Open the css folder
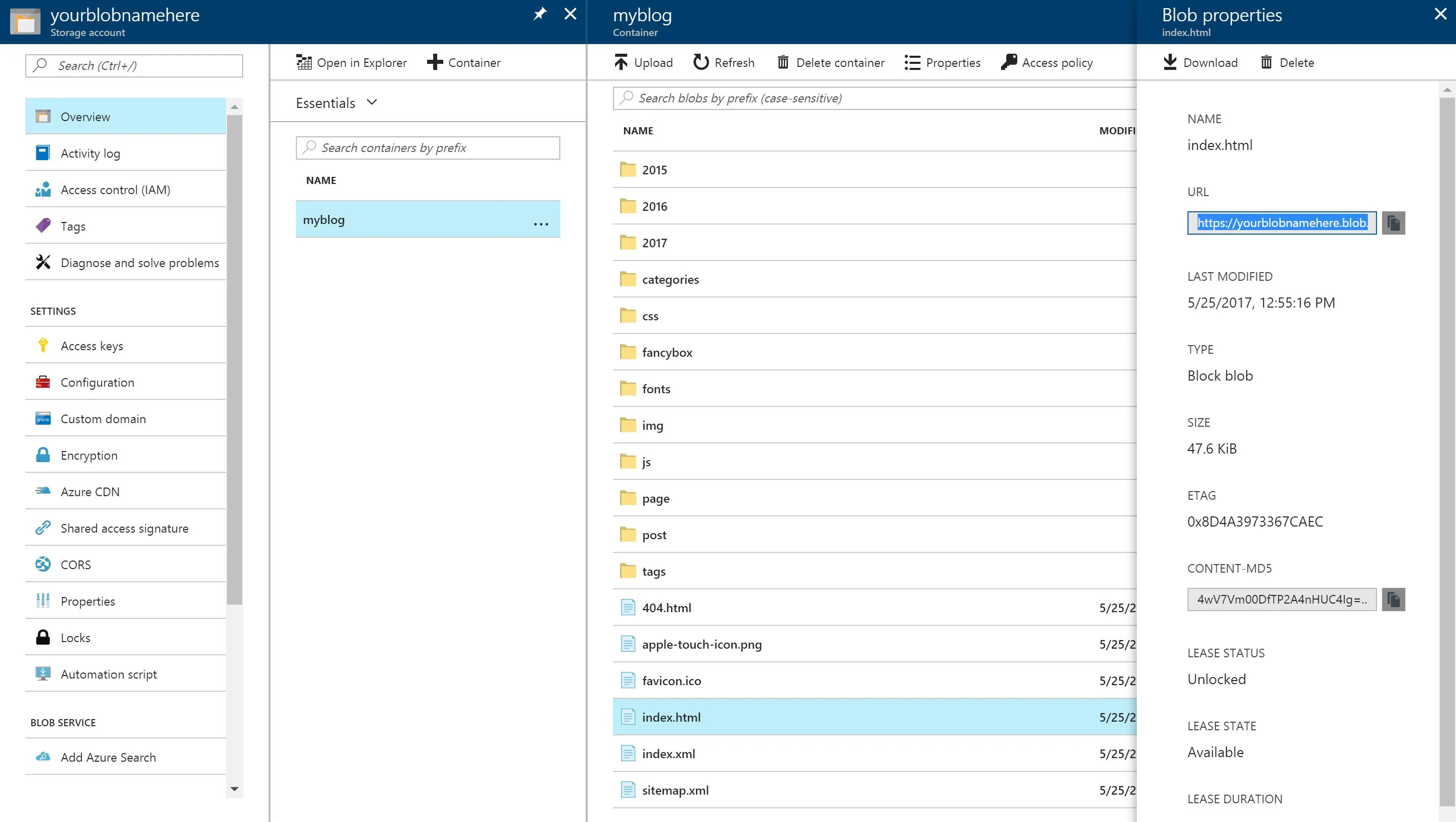1456x822 pixels. tap(874, 315)
